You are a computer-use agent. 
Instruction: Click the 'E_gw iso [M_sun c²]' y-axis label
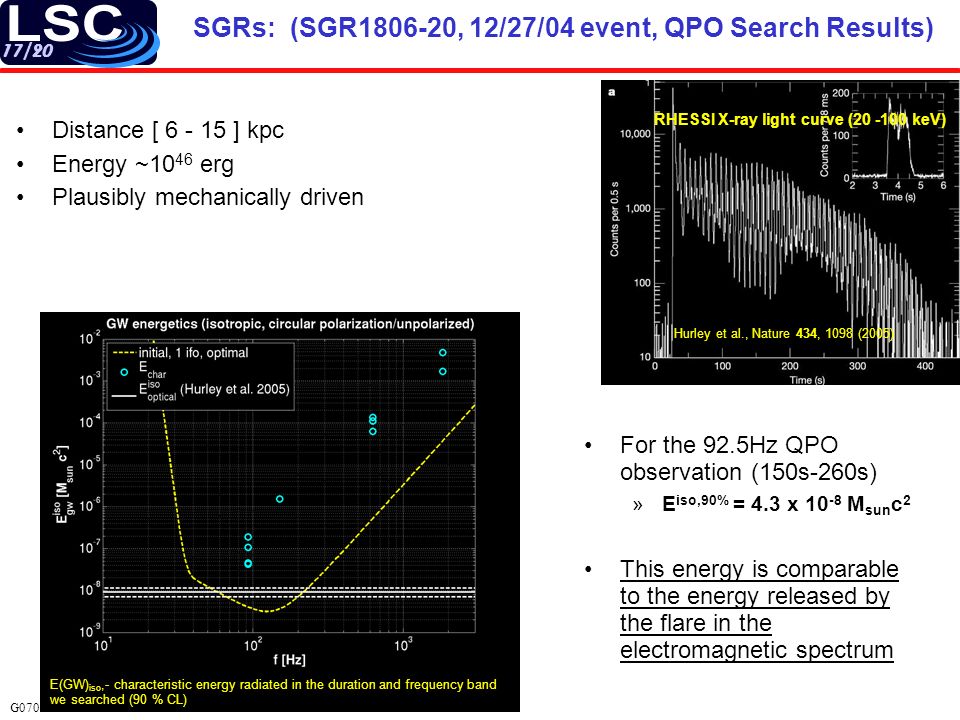click(x=63, y=484)
